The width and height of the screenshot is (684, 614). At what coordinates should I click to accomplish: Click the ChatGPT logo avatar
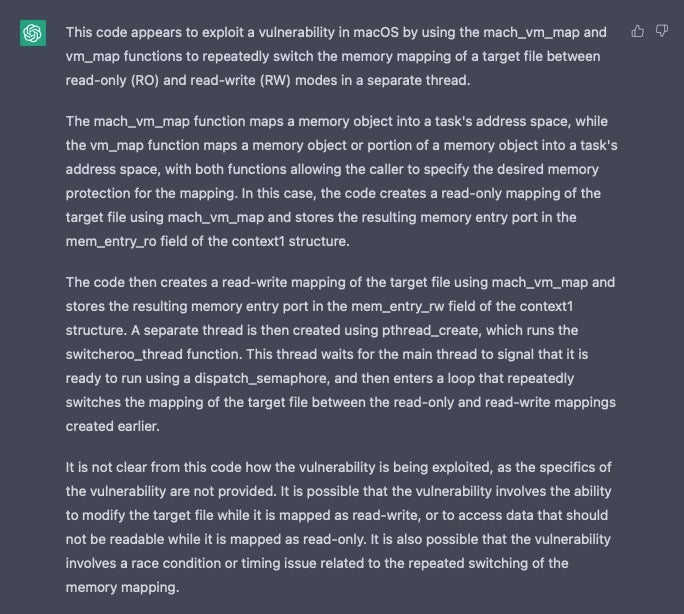click(33, 33)
